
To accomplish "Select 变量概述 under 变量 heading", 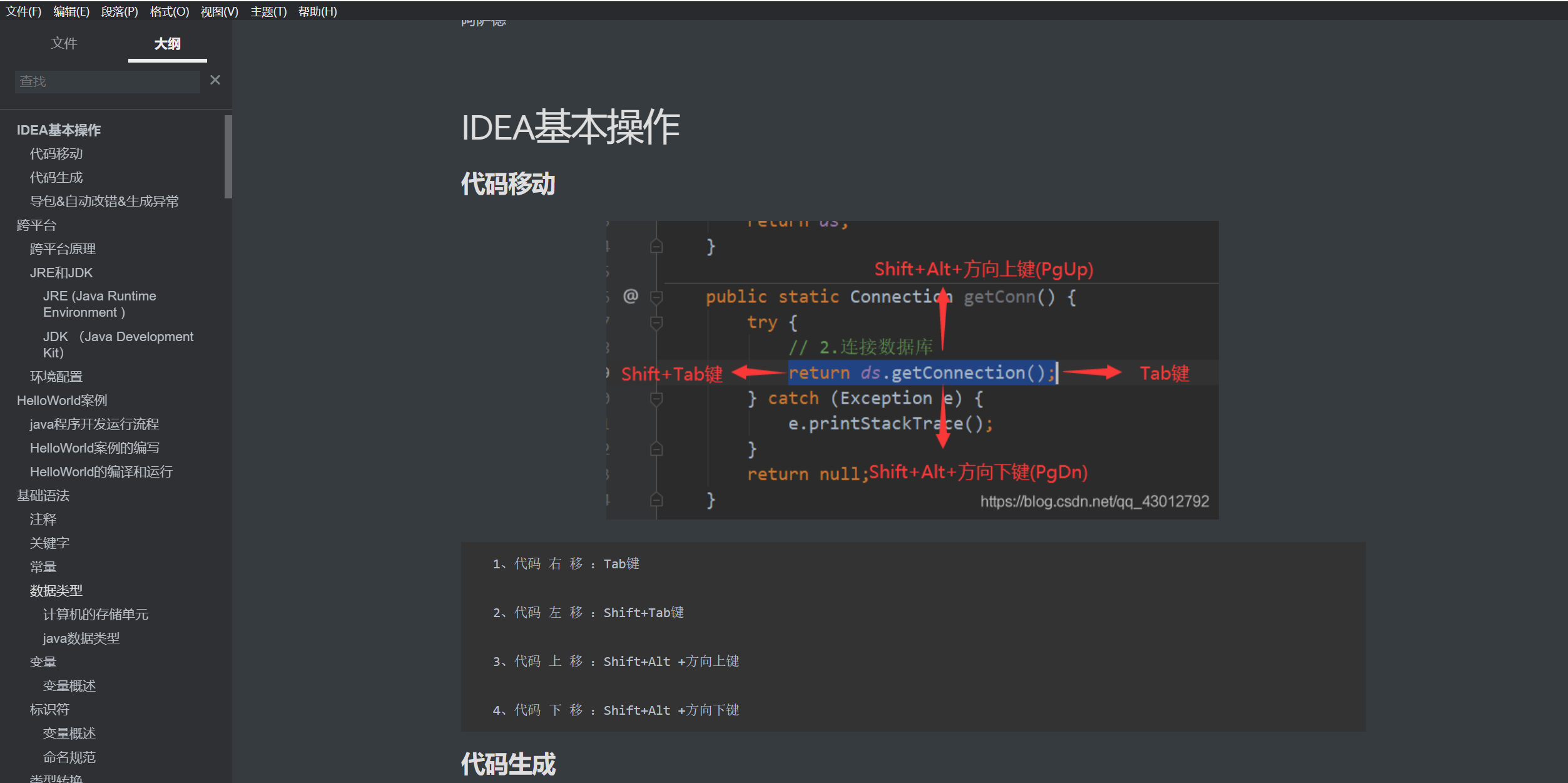I will click(x=69, y=686).
